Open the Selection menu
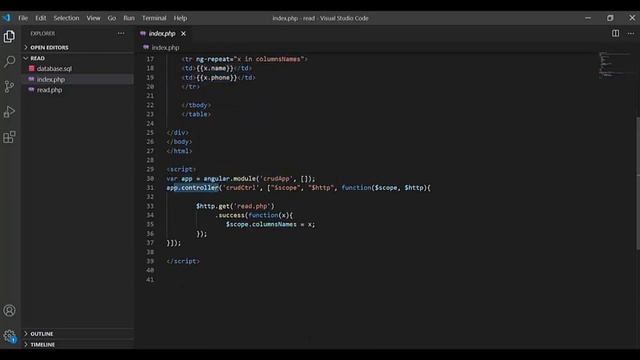 (x=66, y=18)
